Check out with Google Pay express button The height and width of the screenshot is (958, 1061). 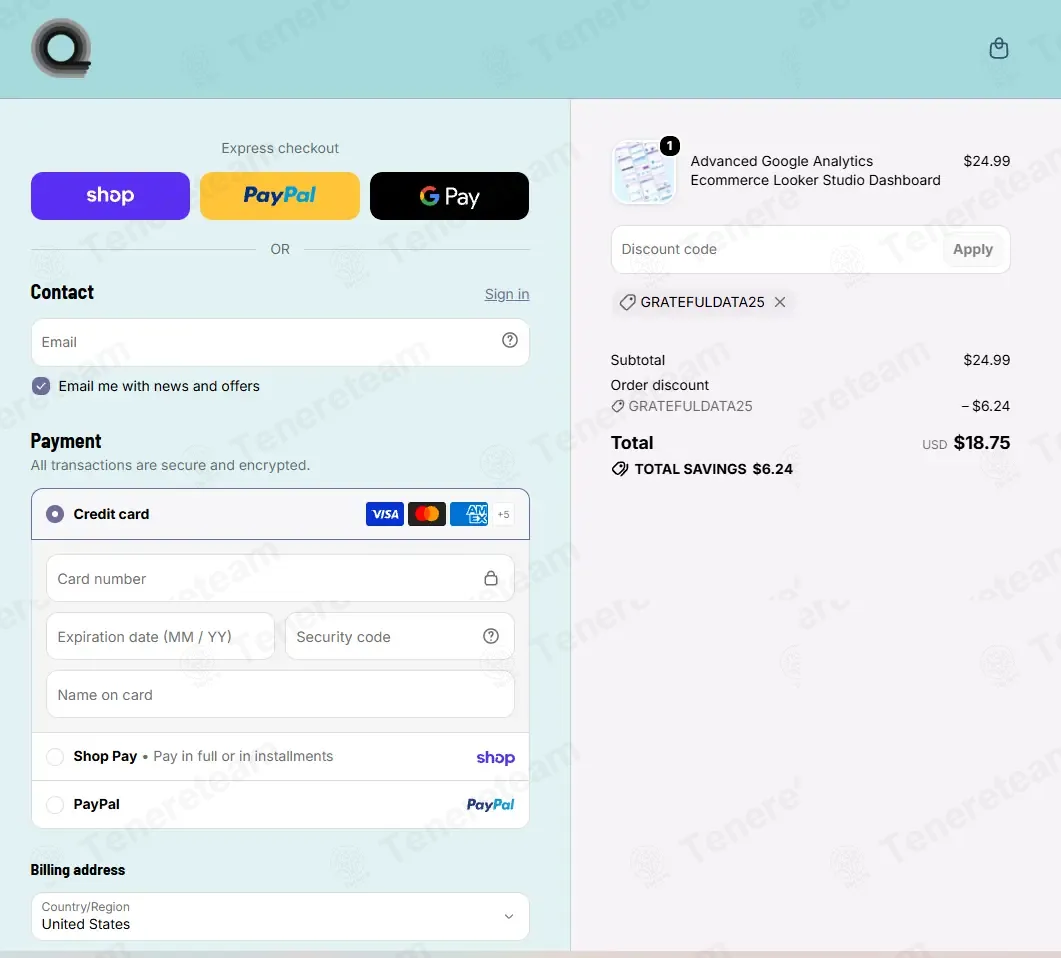point(449,196)
